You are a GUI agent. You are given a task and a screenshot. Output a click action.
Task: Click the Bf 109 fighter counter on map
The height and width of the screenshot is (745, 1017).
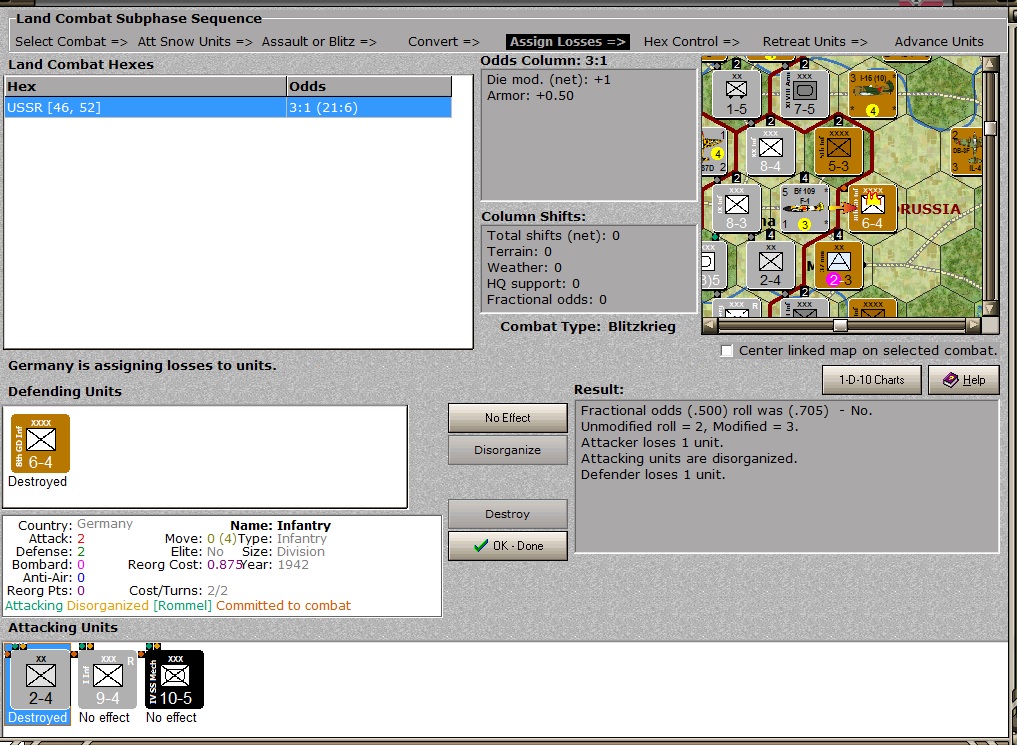(803, 208)
